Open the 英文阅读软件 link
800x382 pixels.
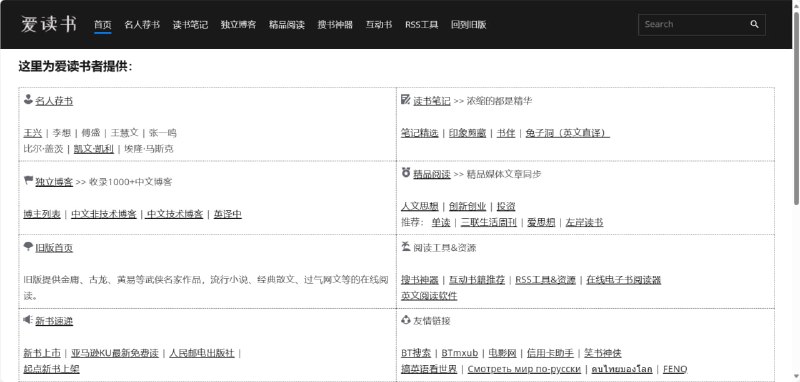[x=429, y=296]
